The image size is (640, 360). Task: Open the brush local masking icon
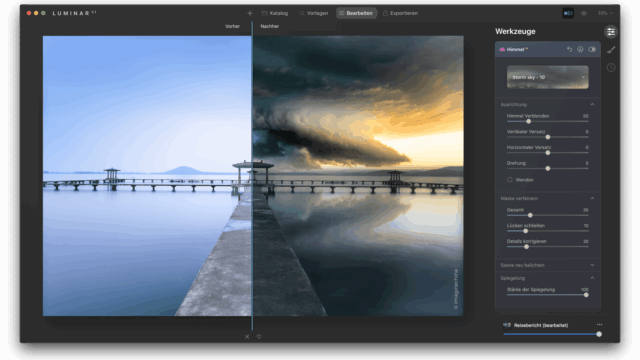coord(611,50)
